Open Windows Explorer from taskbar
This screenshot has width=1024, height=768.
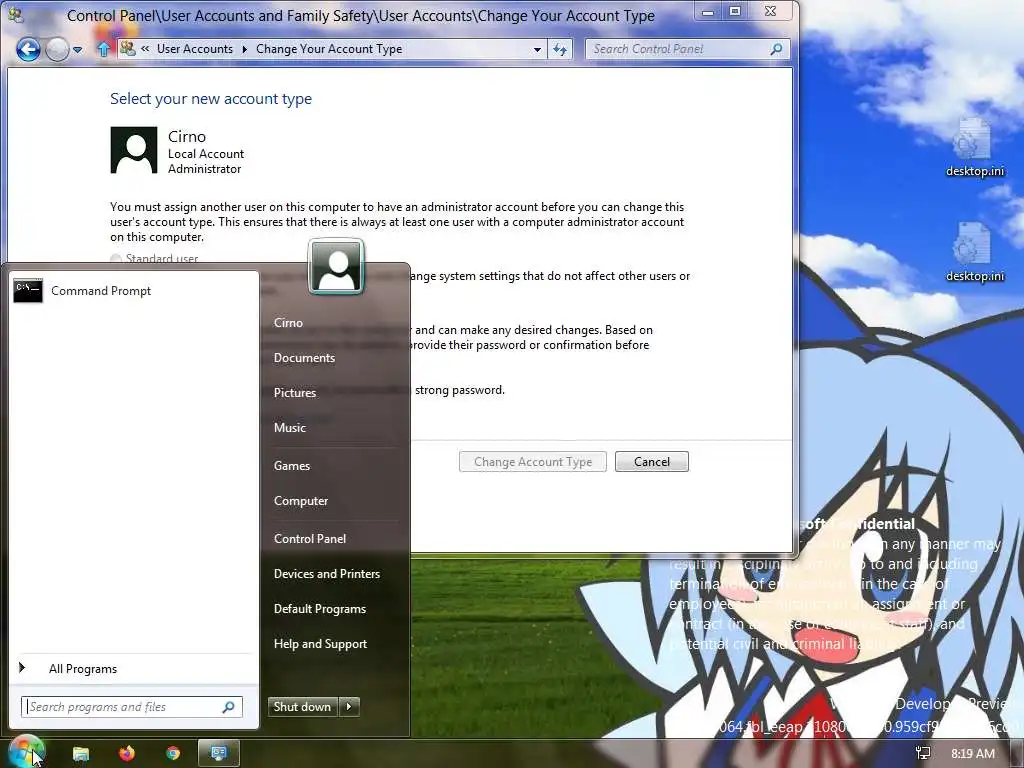(80, 754)
